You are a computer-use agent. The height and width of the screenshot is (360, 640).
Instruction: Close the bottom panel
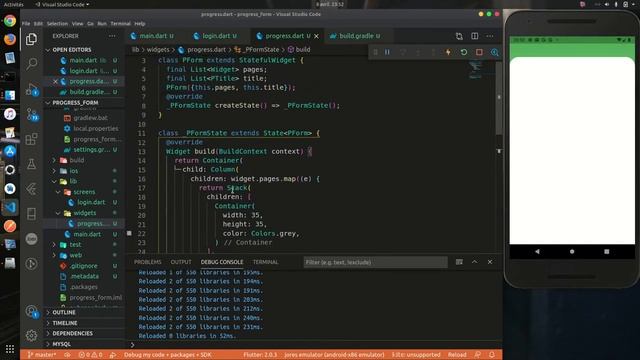click(490, 262)
